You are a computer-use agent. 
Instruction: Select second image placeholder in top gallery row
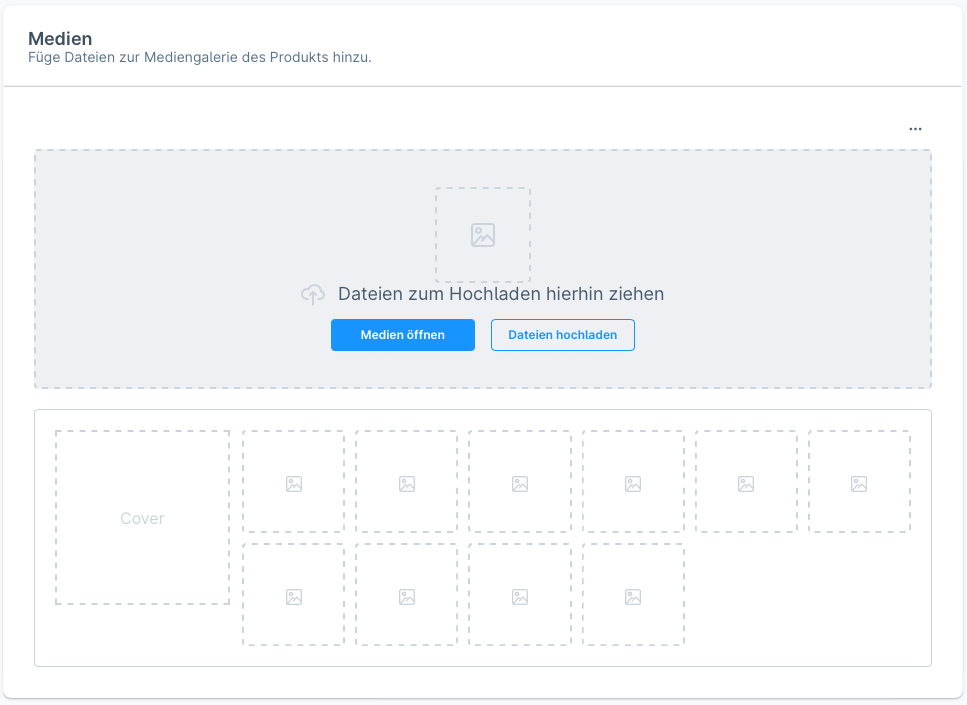pos(406,483)
